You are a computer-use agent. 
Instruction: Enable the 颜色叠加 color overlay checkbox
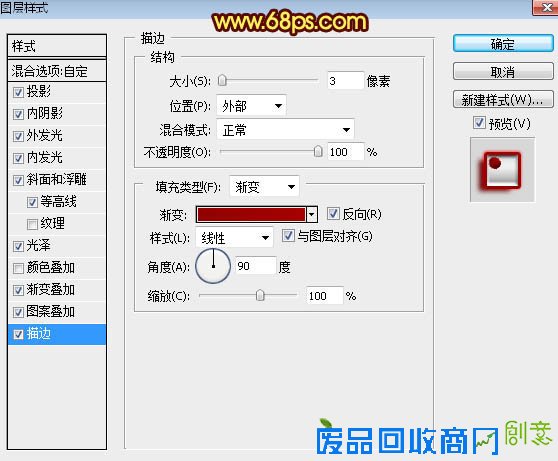click(x=18, y=268)
